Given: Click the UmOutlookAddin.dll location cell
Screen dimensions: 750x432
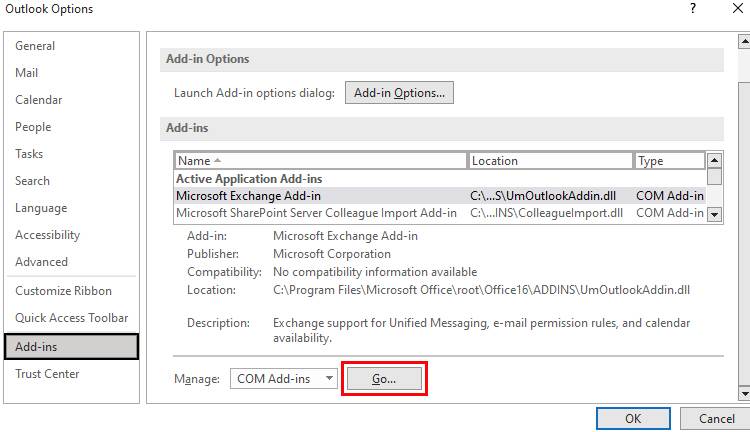Looking at the screenshot, I should coord(543,196).
